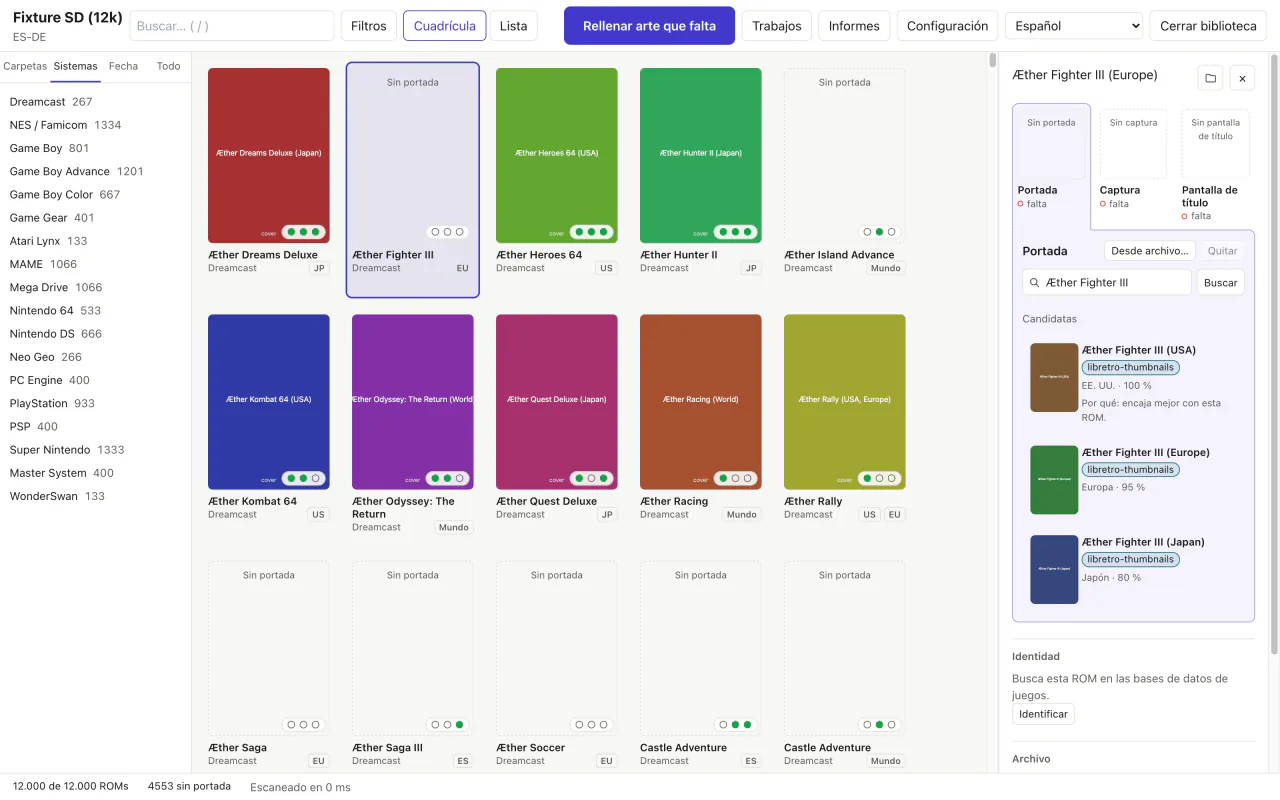Select Nintendo 64 system
Image resolution: width=1280 pixels, height=800 pixels.
[95, 310]
